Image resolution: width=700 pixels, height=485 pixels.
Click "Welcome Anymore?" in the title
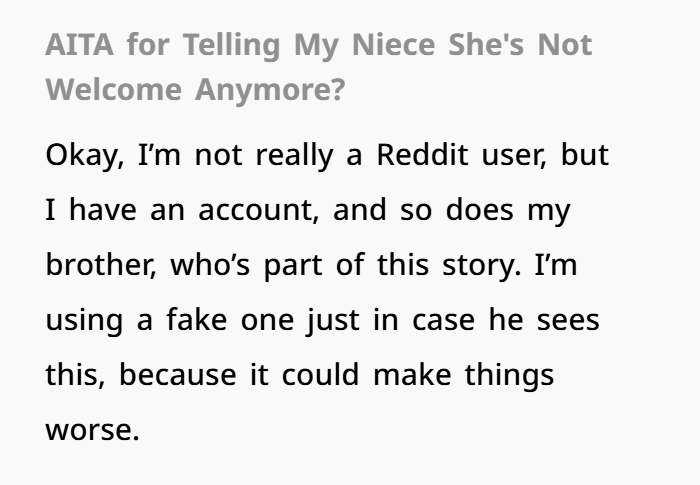(196, 90)
